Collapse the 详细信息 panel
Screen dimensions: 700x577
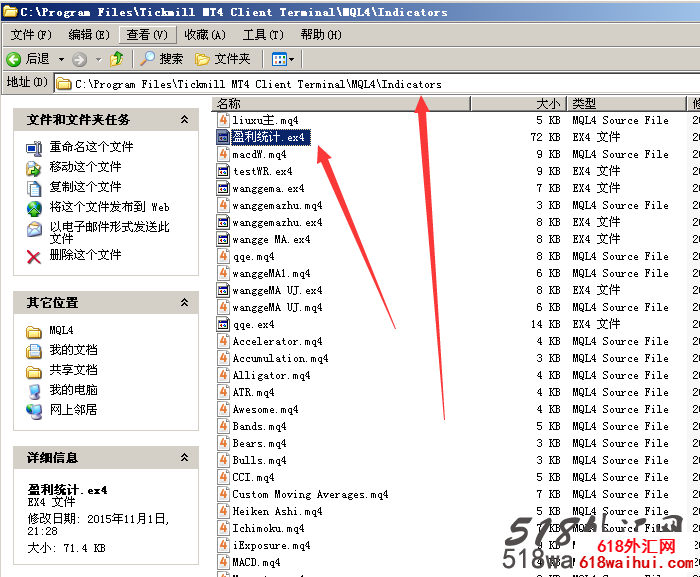pyautogui.click(x=184, y=457)
